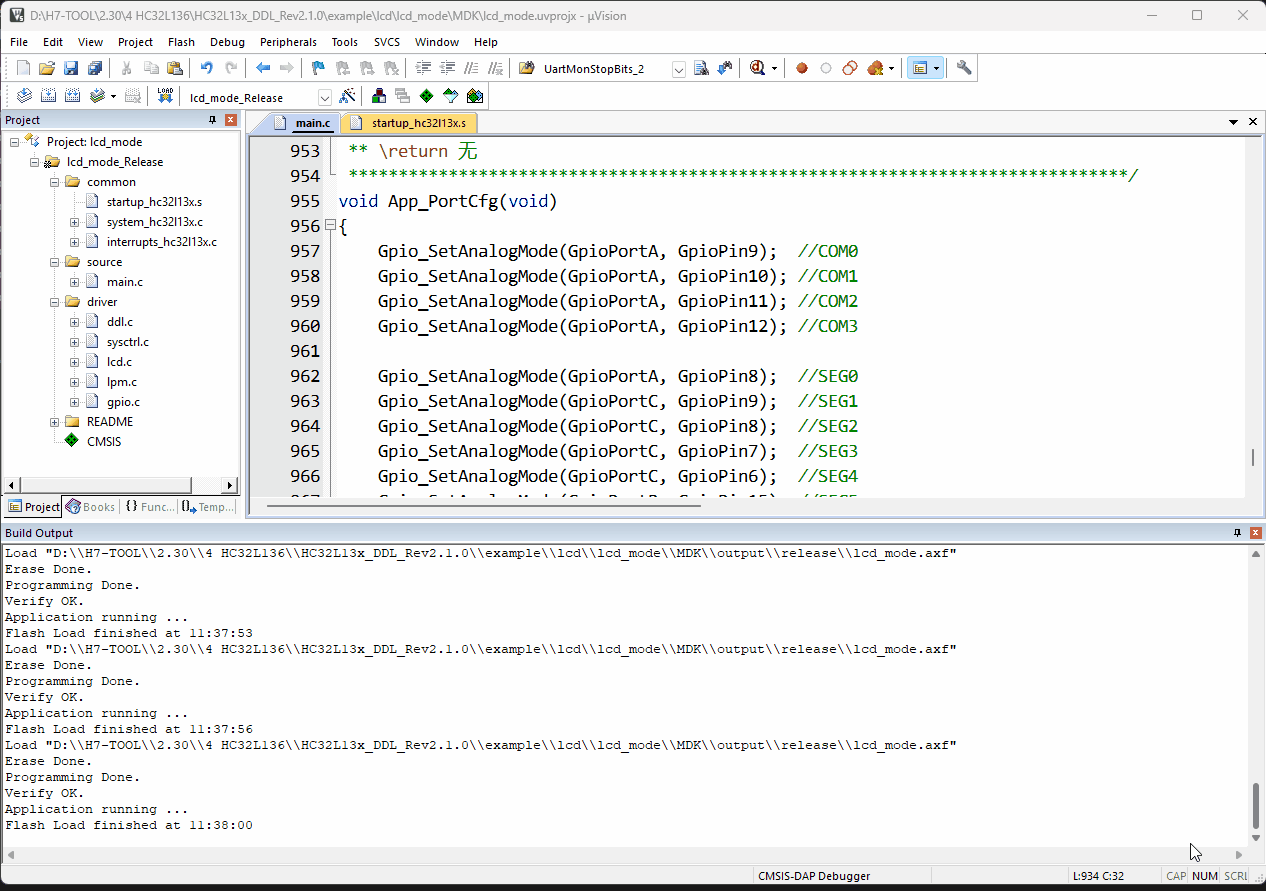Toggle the window layout view button
The width and height of the screenshot is (1266, 891).
(920, 68)
